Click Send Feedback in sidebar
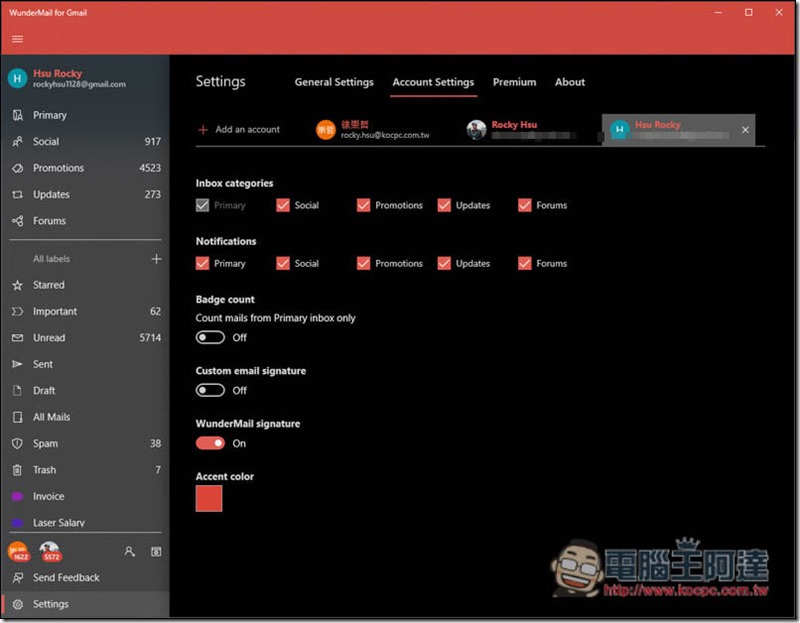The width and height of the screenshot is (800, 623). point(66,578)
